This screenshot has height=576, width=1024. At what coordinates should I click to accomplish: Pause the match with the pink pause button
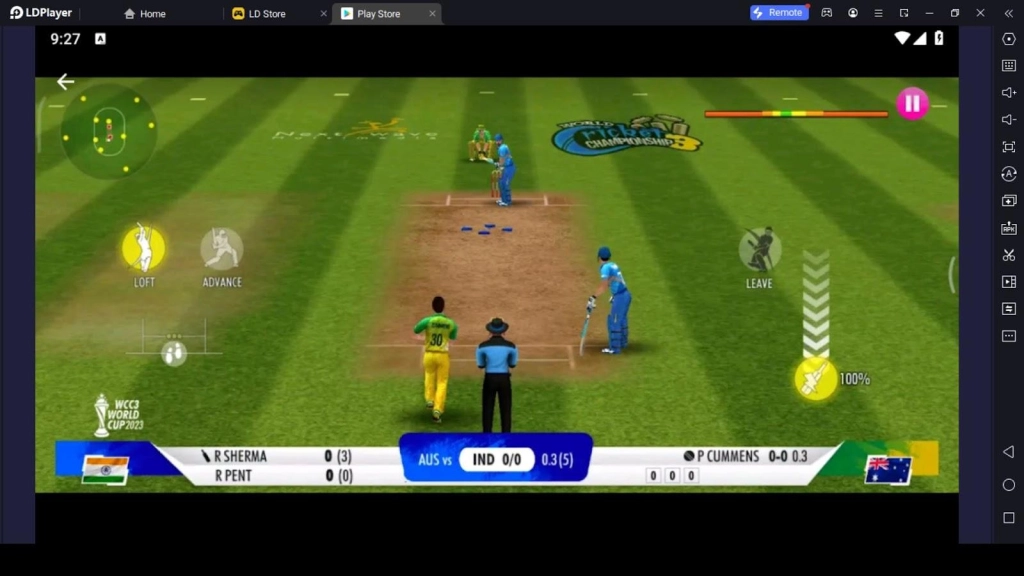[912, 103]
